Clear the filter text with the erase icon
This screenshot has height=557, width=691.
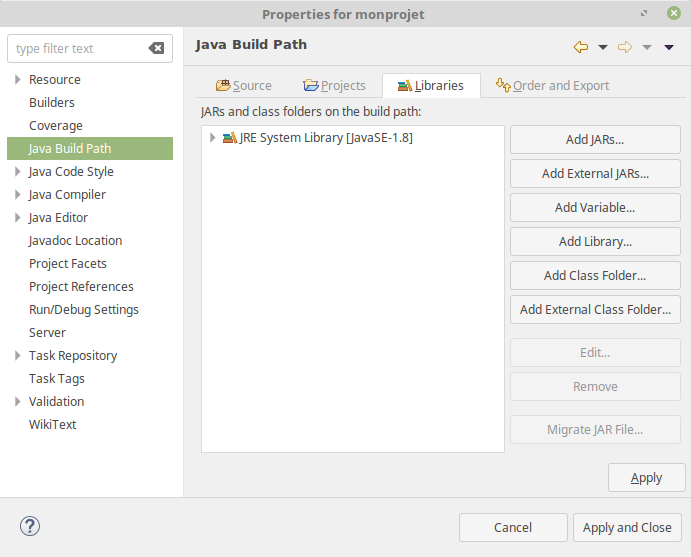coord(156,48)
